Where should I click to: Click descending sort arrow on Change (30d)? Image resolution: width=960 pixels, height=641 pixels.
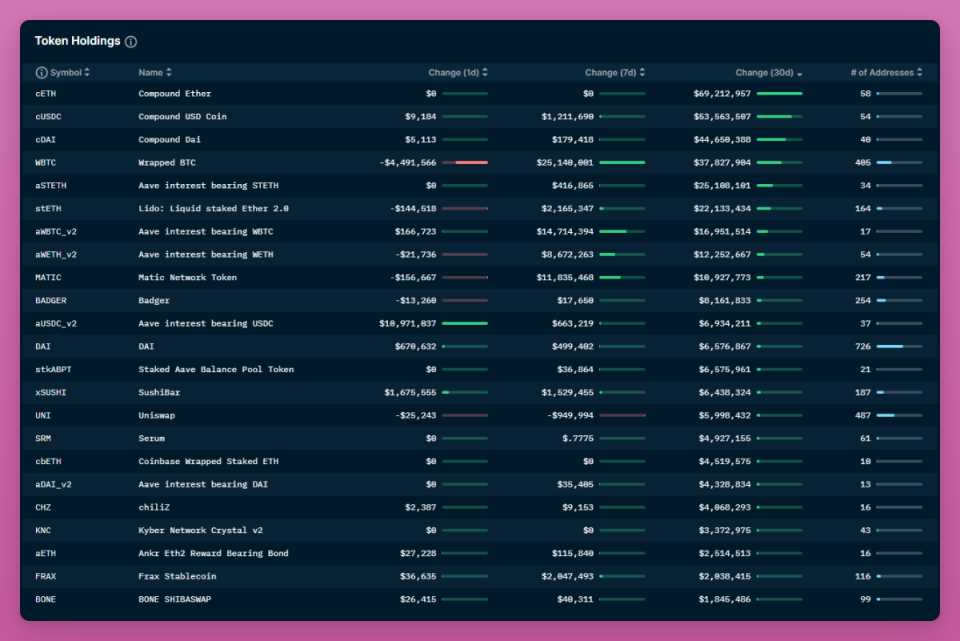(x=799, y=74)
